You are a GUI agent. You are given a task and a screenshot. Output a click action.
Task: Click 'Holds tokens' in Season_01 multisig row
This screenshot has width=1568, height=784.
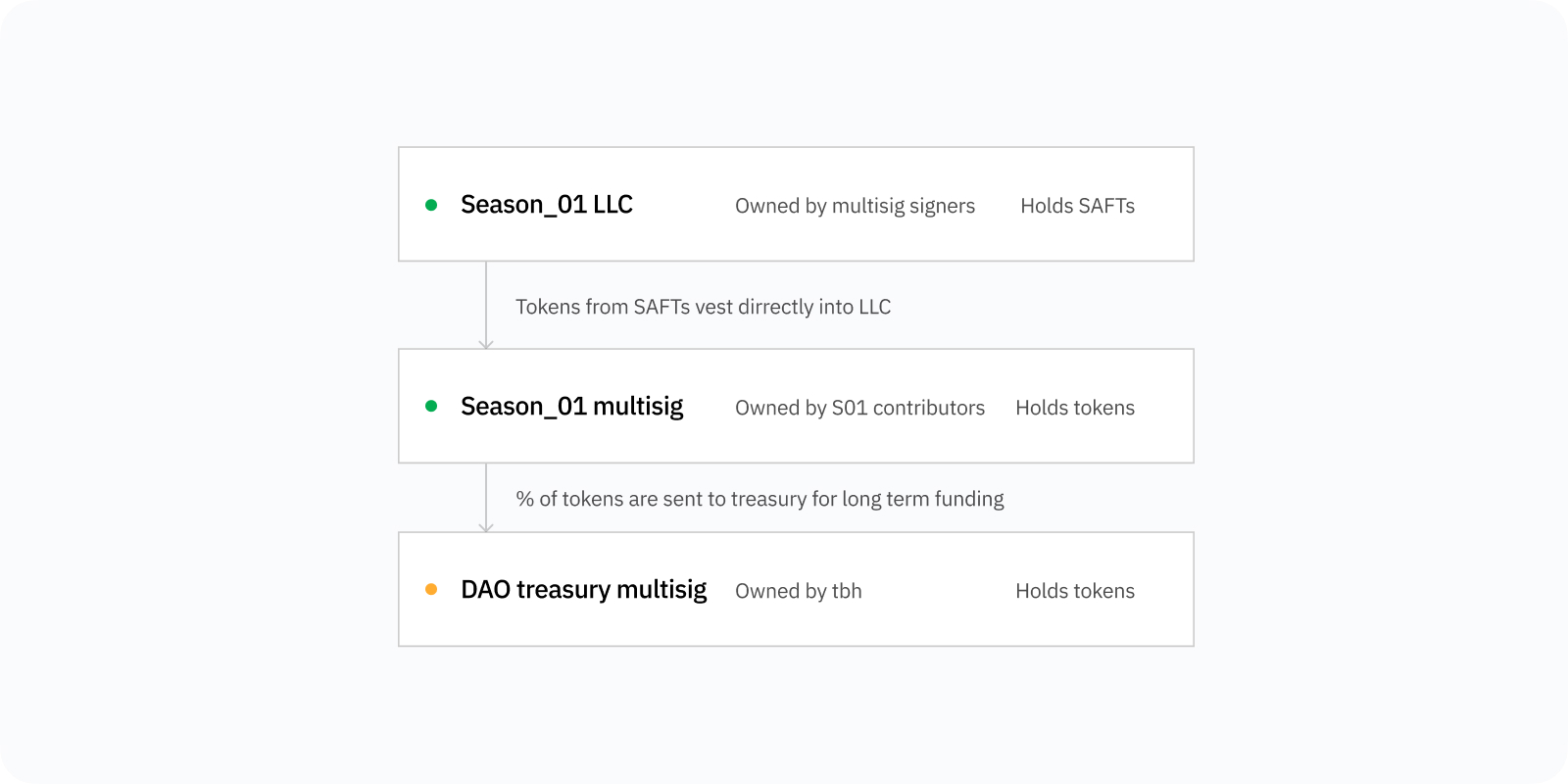pyautogui.click(x=1075, y=408)
